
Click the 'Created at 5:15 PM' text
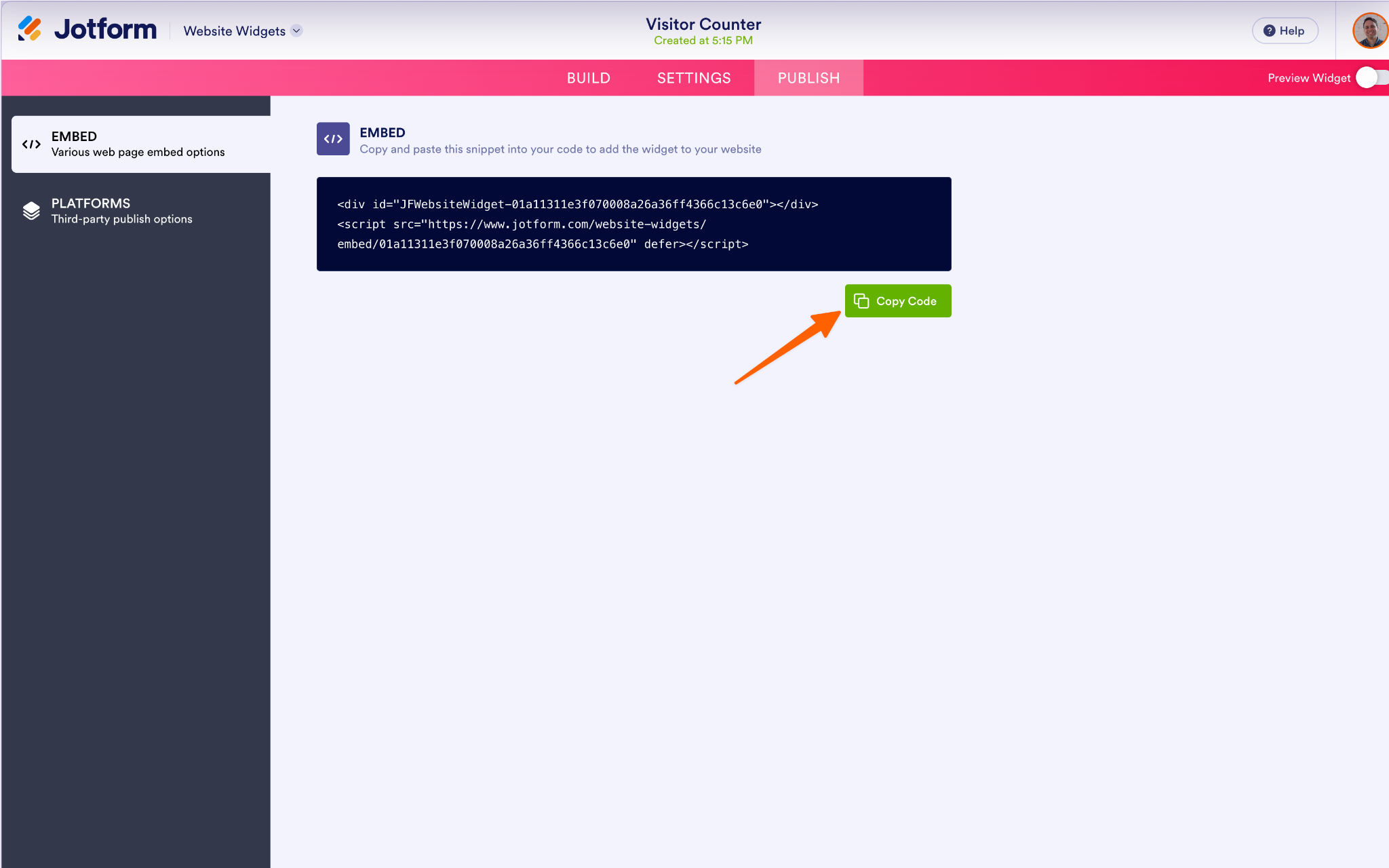(703, 41)
